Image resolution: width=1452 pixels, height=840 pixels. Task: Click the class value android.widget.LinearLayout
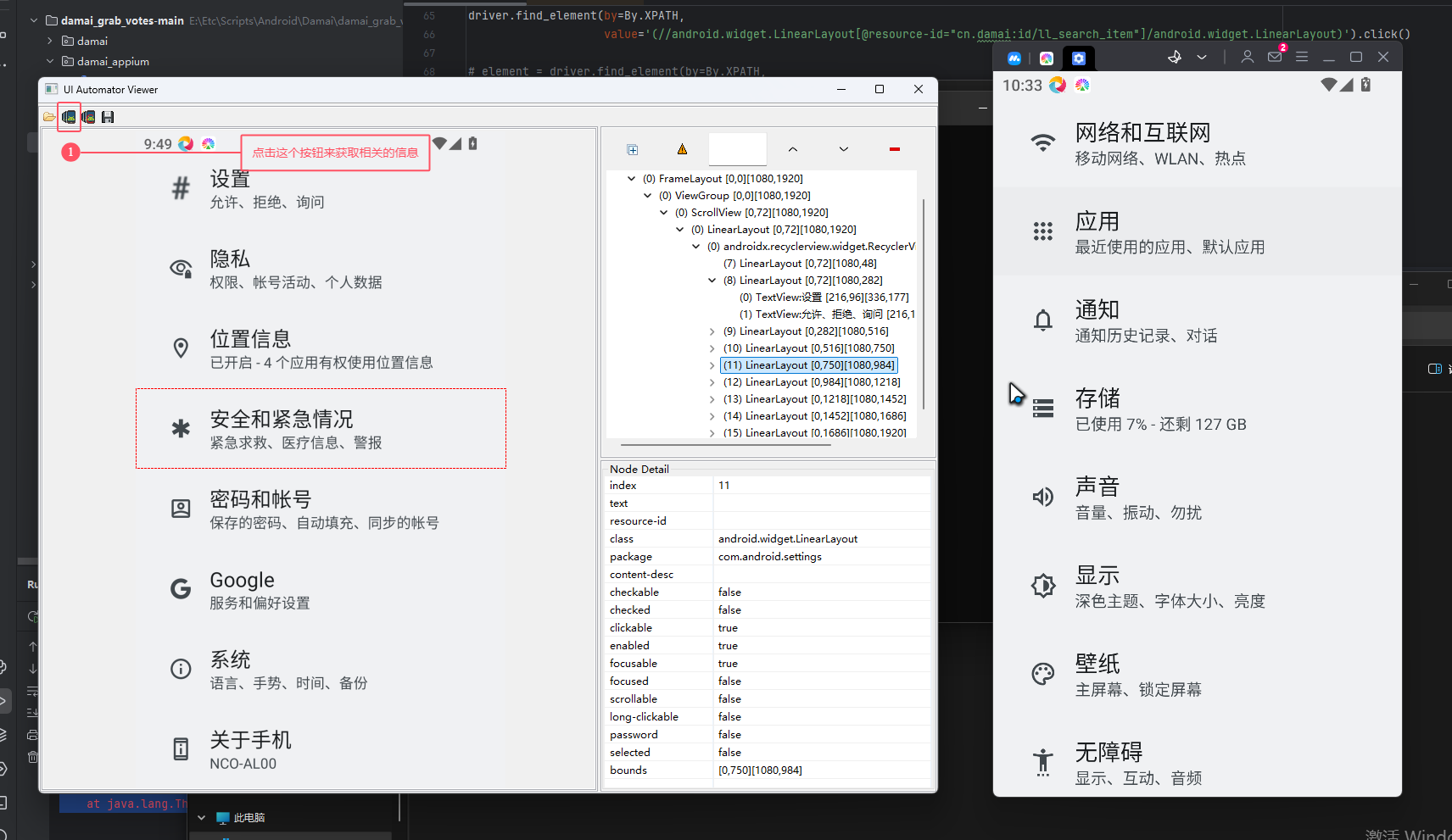pos(788,539)
